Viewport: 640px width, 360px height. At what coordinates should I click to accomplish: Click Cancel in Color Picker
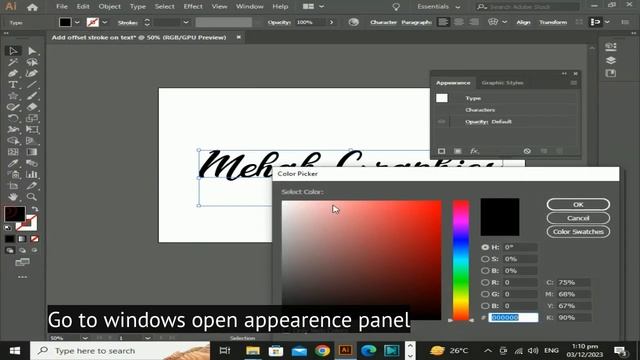tap(578, 218)
